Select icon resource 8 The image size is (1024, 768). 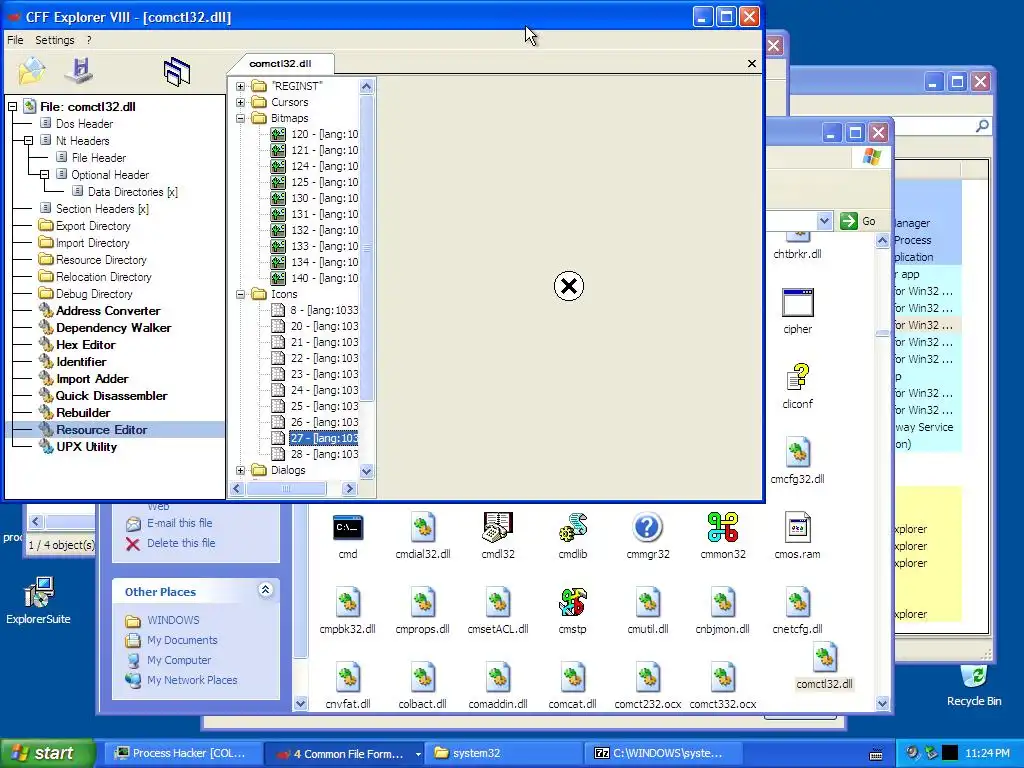click(324, 310)
